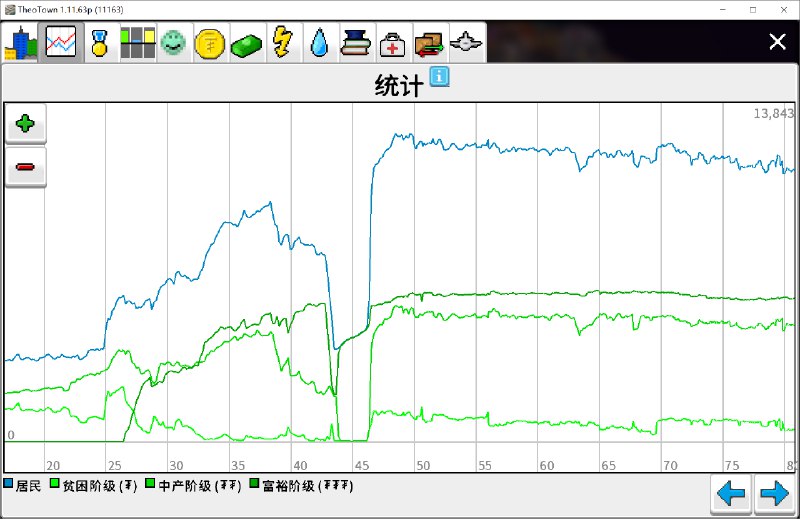
Task: Open the zone grid tab
Action: (x=138, y=43)
